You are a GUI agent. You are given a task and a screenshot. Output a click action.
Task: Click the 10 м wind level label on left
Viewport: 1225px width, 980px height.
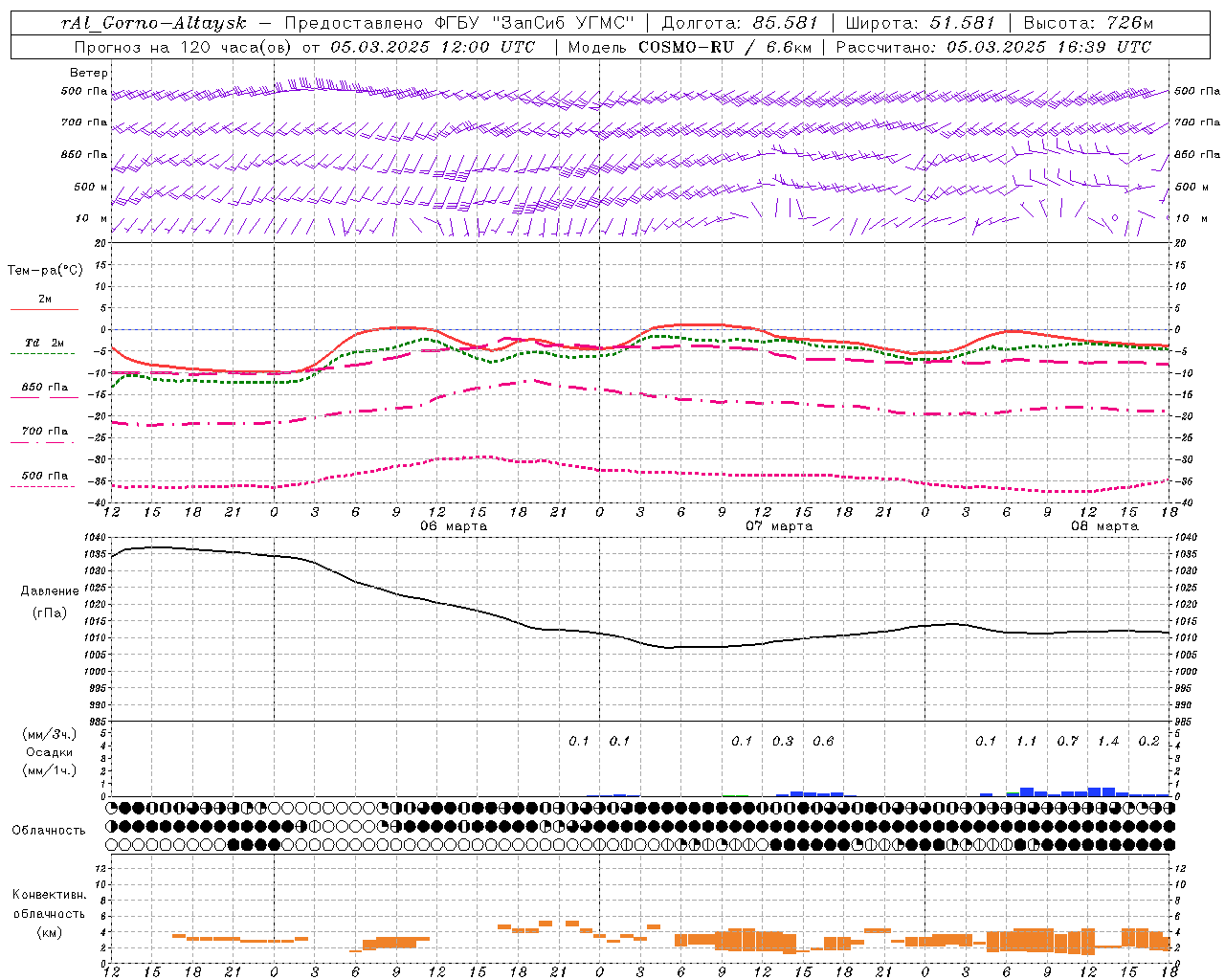pyautogui.click(x=91, y=218)
